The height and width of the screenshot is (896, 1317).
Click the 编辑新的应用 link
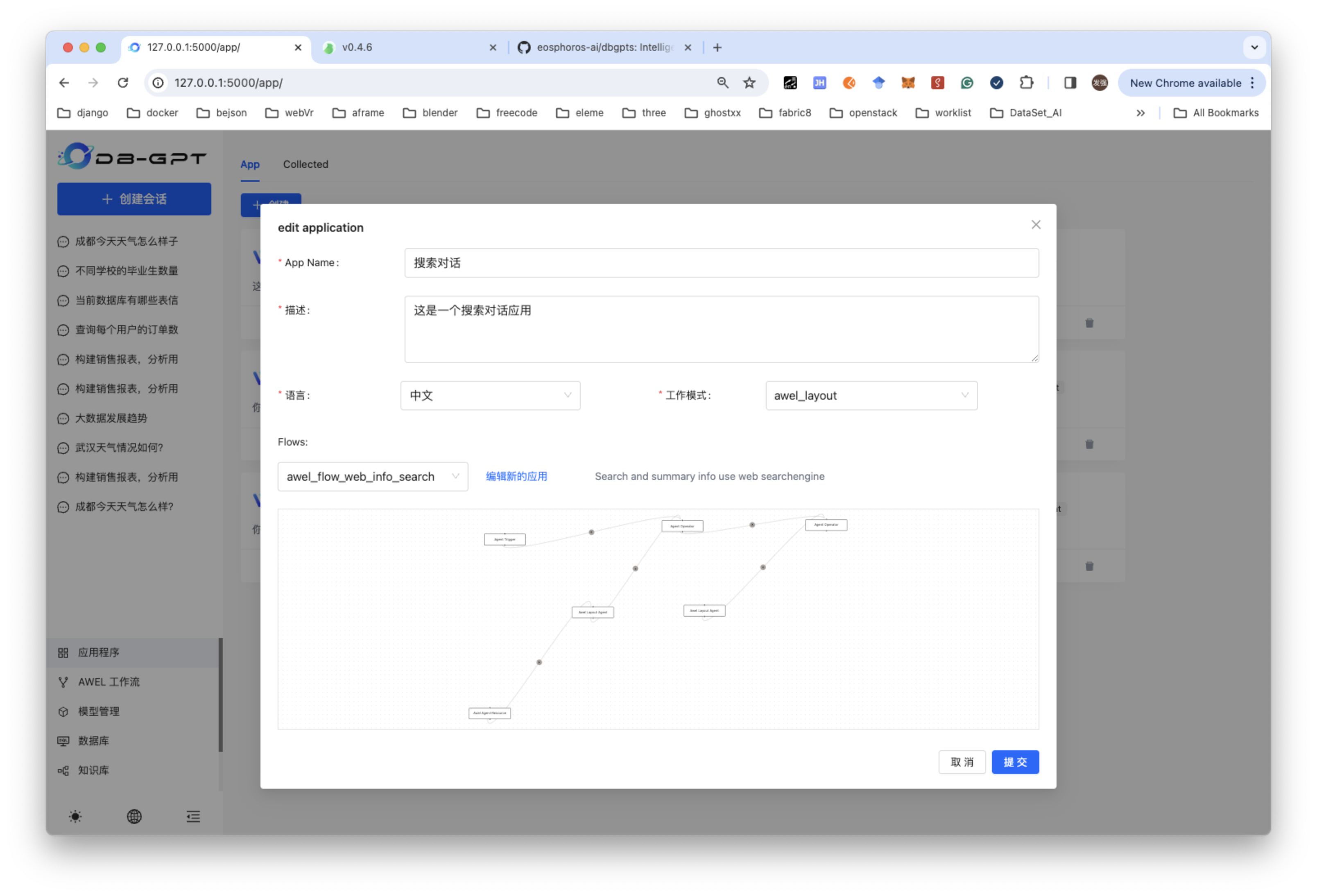tap(516, 477)
